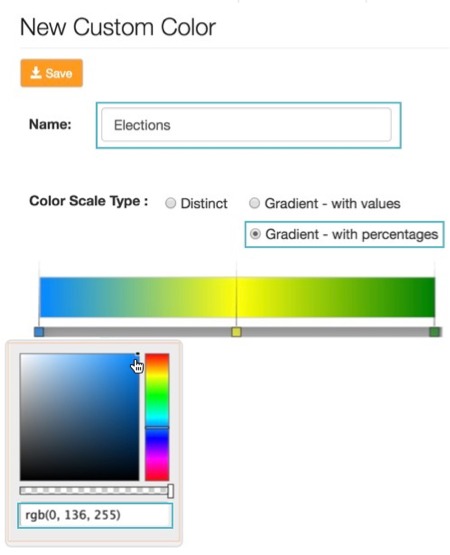
Task: Select the yellow middle color stop
Action: tap(236, 332)
